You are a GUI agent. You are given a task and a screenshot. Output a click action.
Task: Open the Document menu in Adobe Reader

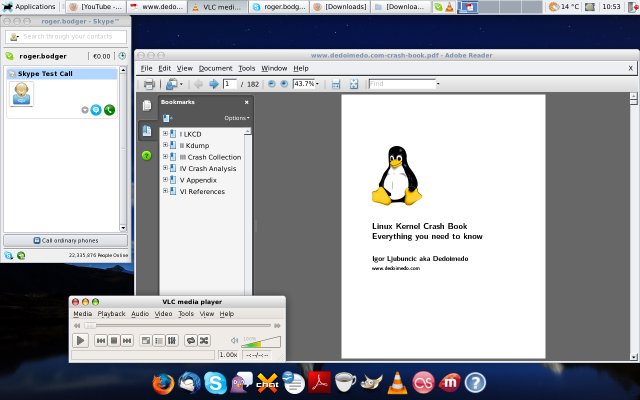pyautogui.click(x=215, y=68)
